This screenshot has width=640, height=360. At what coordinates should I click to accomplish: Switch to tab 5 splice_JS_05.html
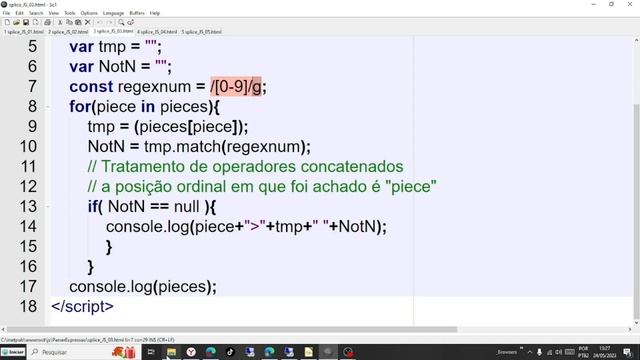click(x=202, y=31)
